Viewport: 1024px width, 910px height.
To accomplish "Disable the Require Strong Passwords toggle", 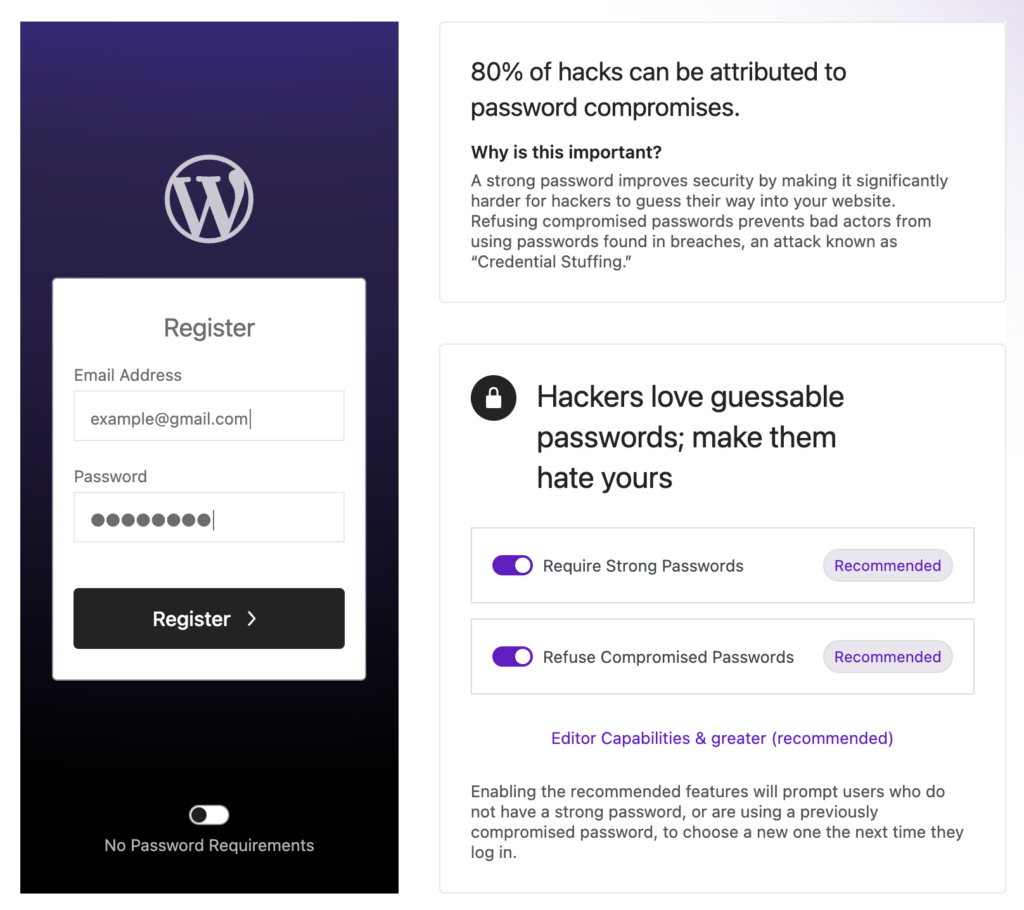I will click(x=512, y=566).
